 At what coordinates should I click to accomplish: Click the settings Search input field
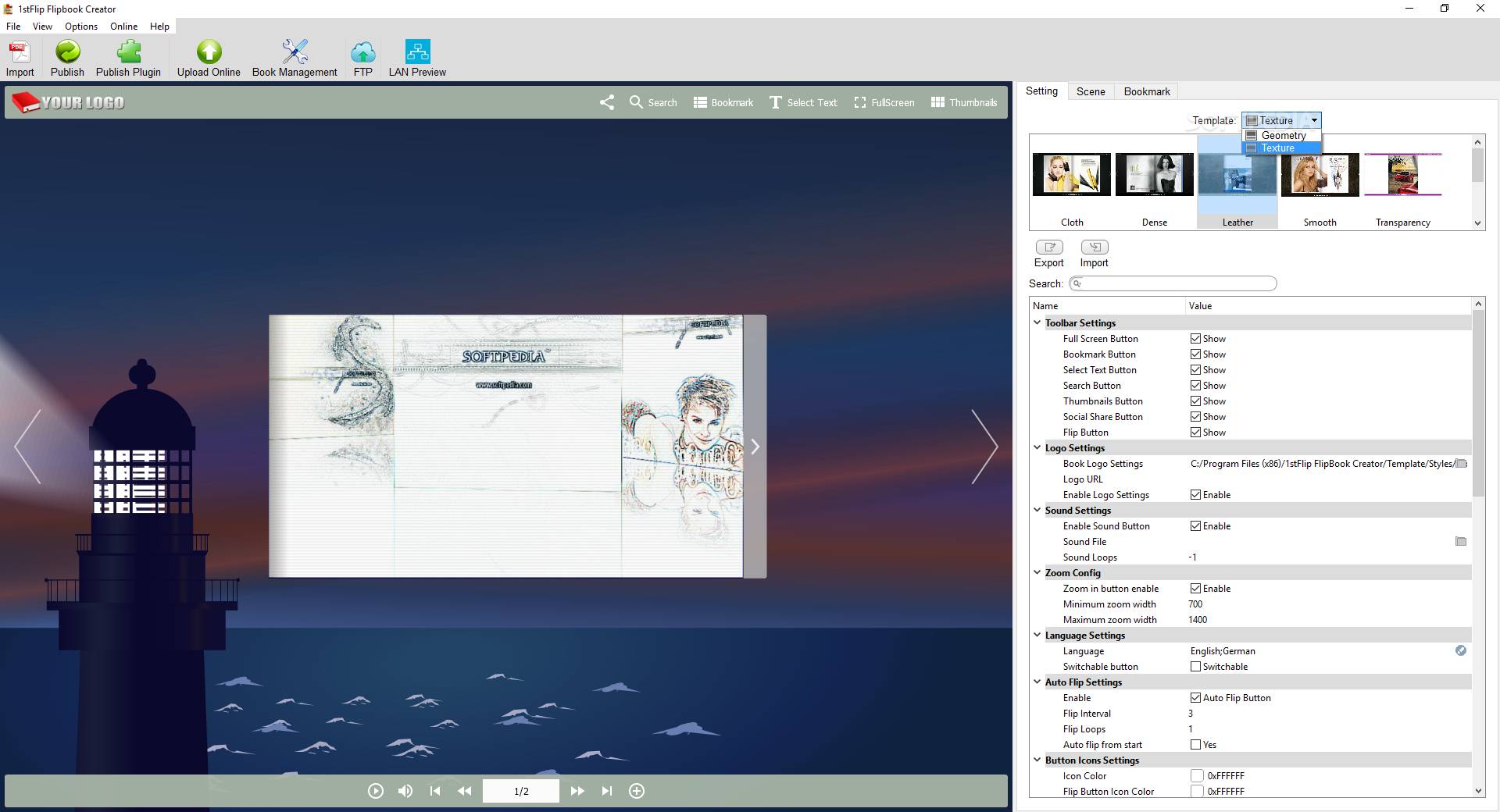pos(1173,283)
